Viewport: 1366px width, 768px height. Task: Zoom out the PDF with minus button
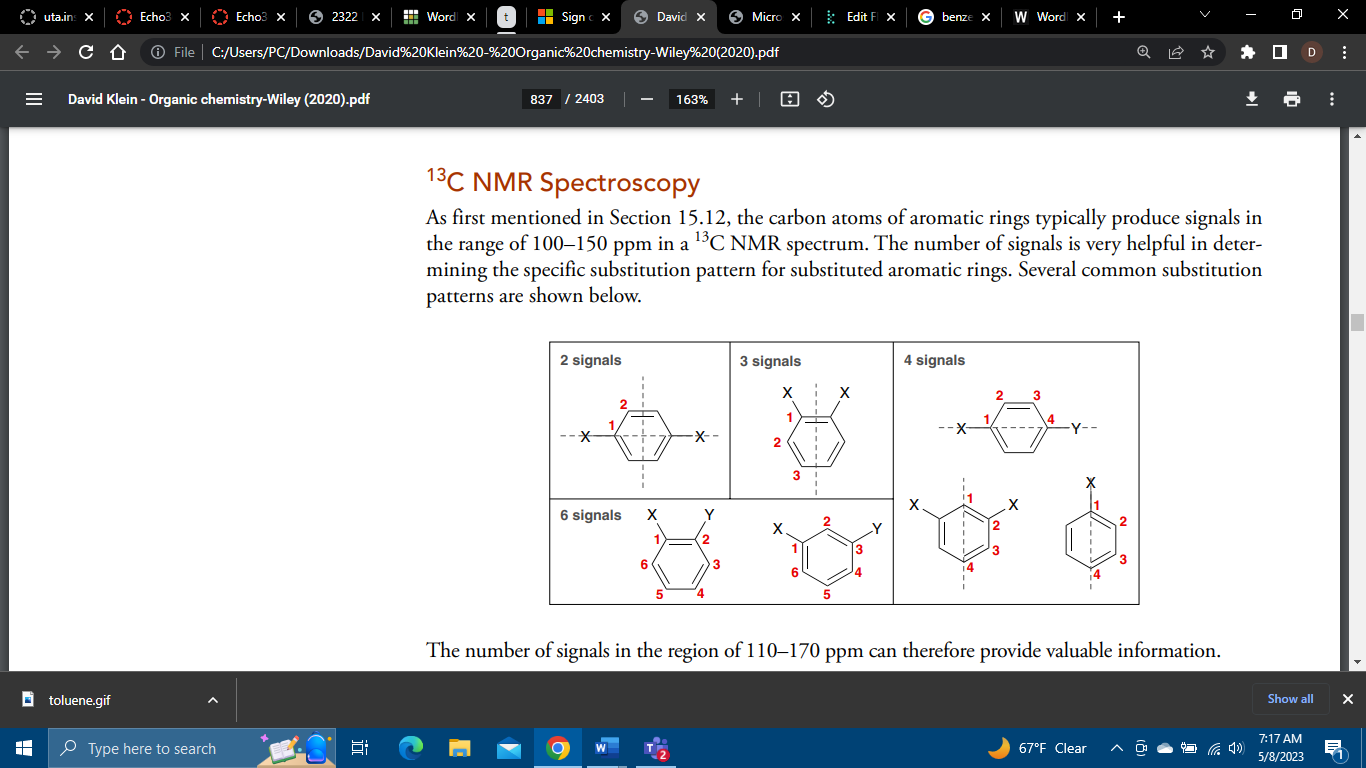click(647, 99)
